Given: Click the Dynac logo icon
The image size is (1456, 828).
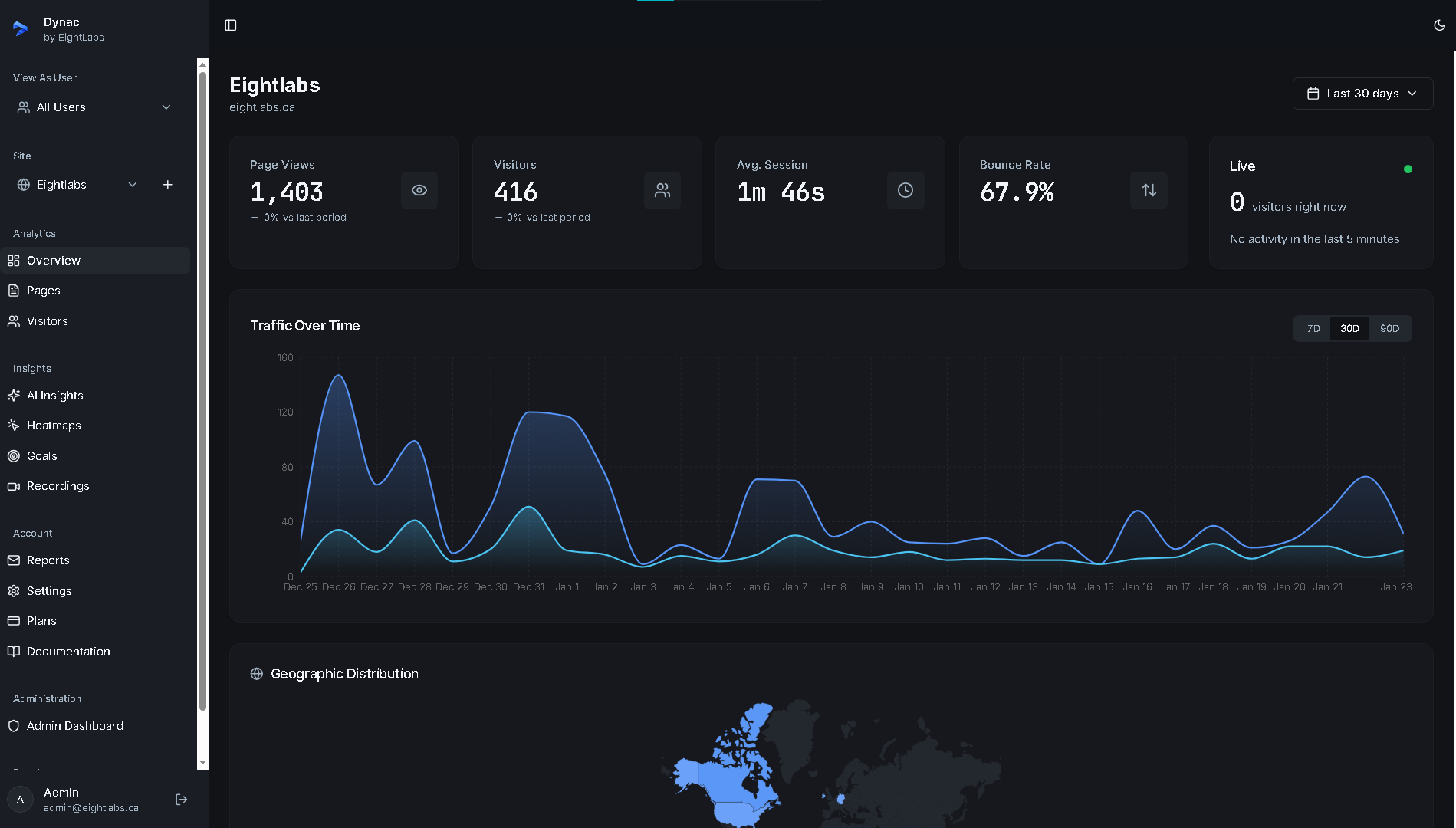Looking at the screenshot, I should coord(21,29).
